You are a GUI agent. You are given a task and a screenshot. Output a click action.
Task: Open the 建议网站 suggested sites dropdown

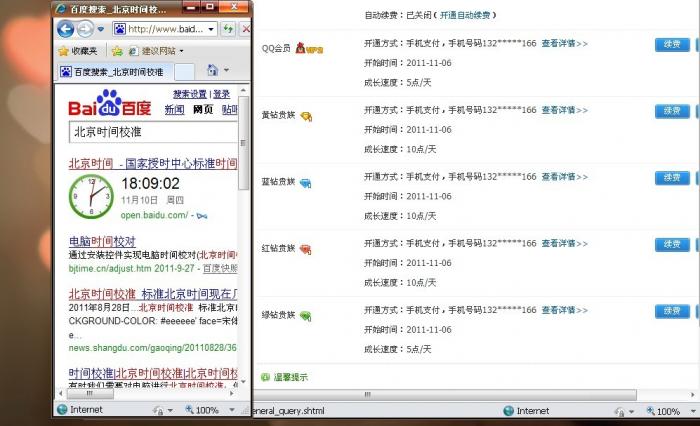tap(157, 51)
